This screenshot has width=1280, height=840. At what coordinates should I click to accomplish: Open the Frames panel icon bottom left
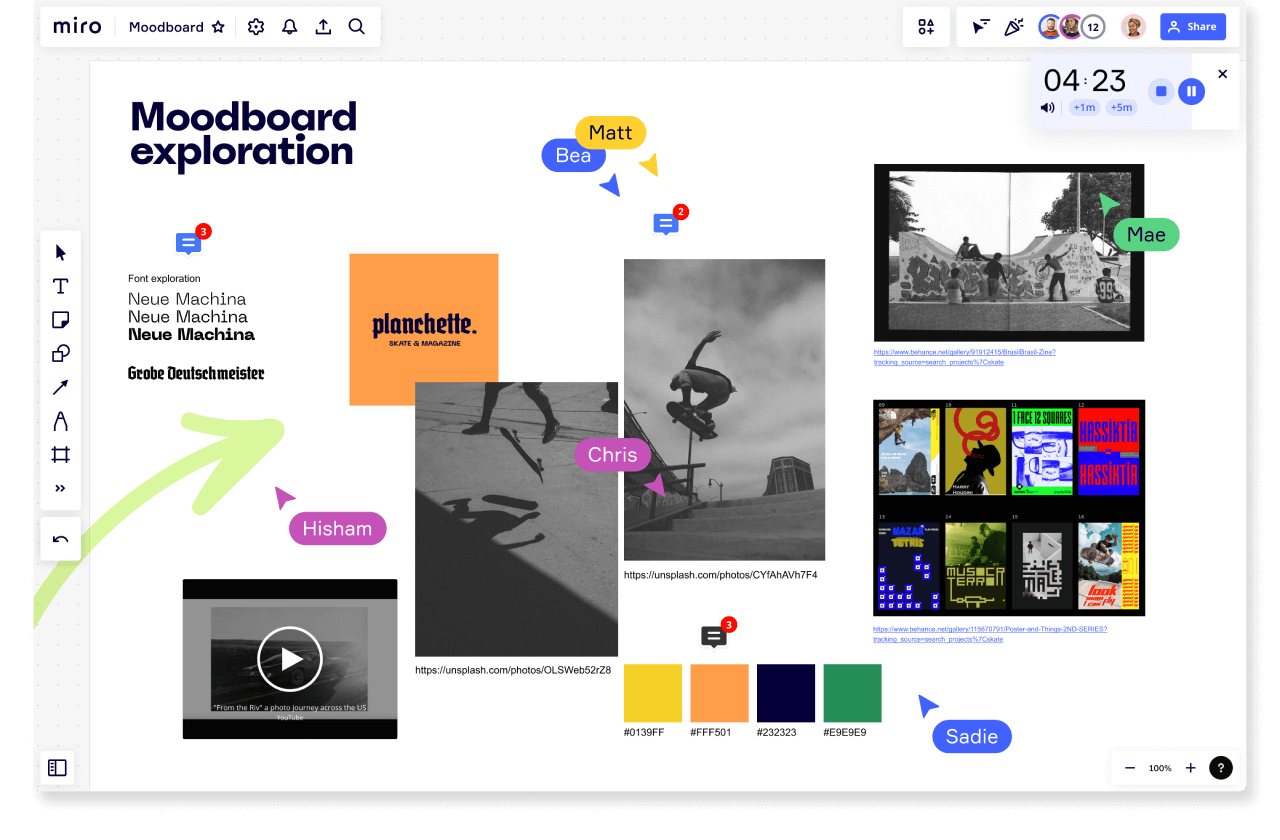[56, 767]
